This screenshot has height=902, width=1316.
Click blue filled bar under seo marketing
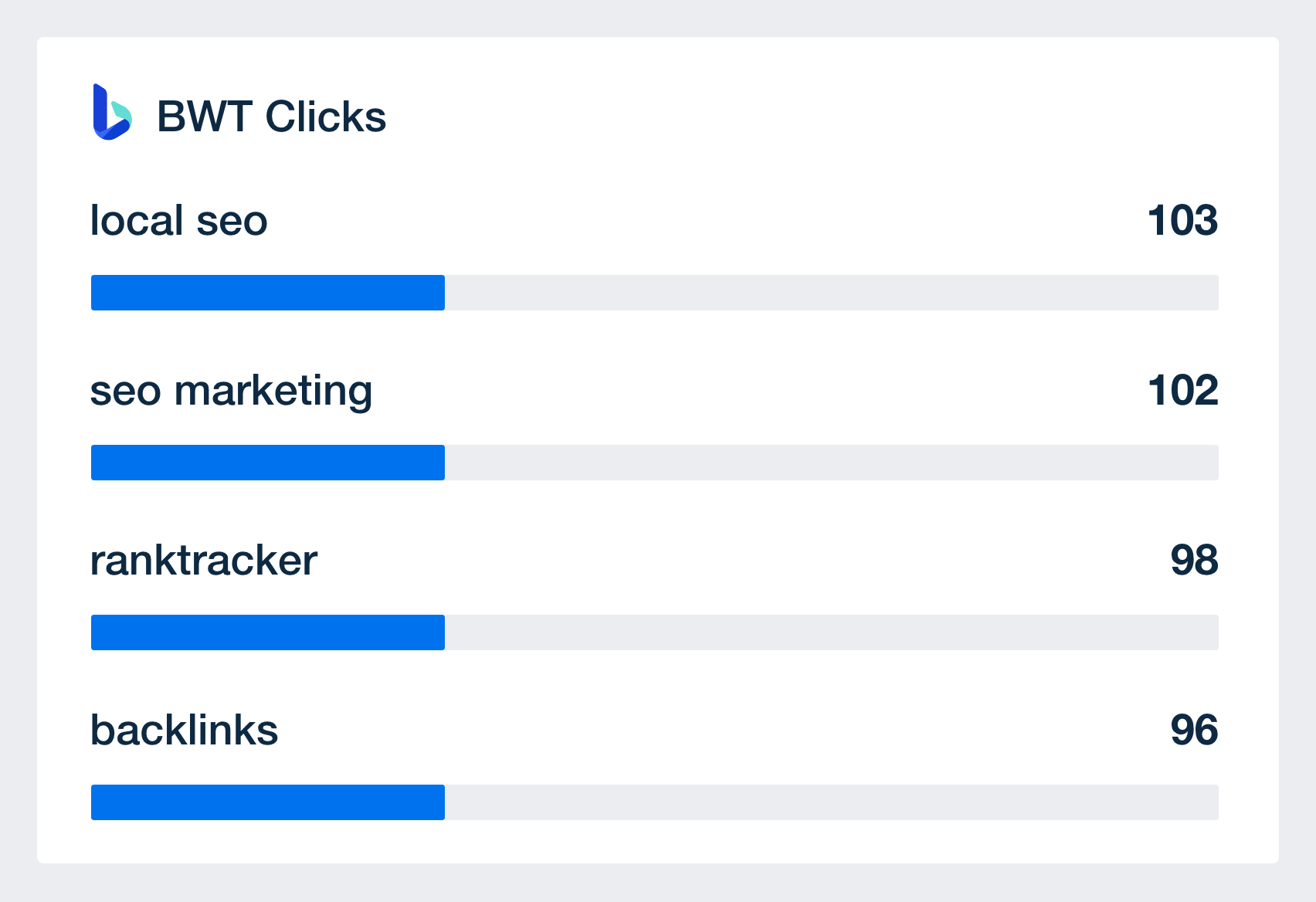(268, 463)
